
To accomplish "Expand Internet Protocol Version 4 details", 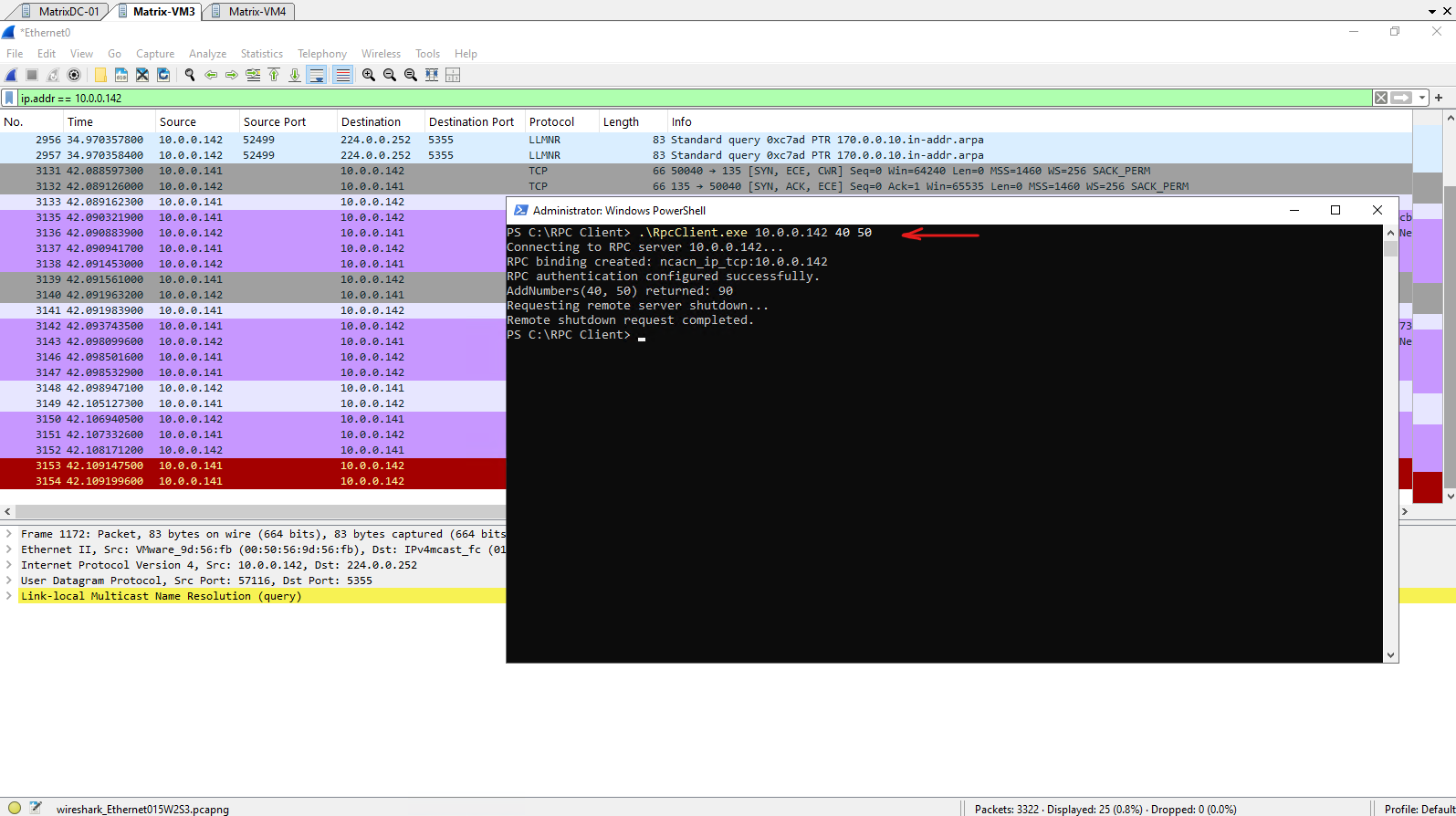I will click(x=9, y=565).
